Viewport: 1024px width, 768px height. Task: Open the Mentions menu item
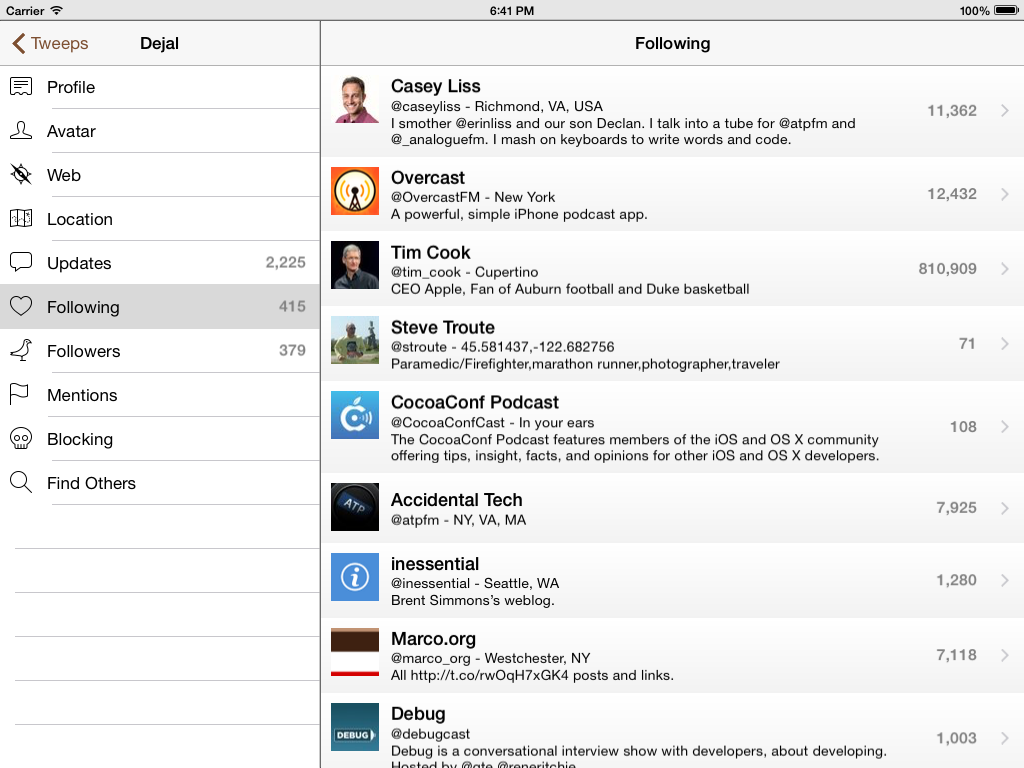click(160, 394)
